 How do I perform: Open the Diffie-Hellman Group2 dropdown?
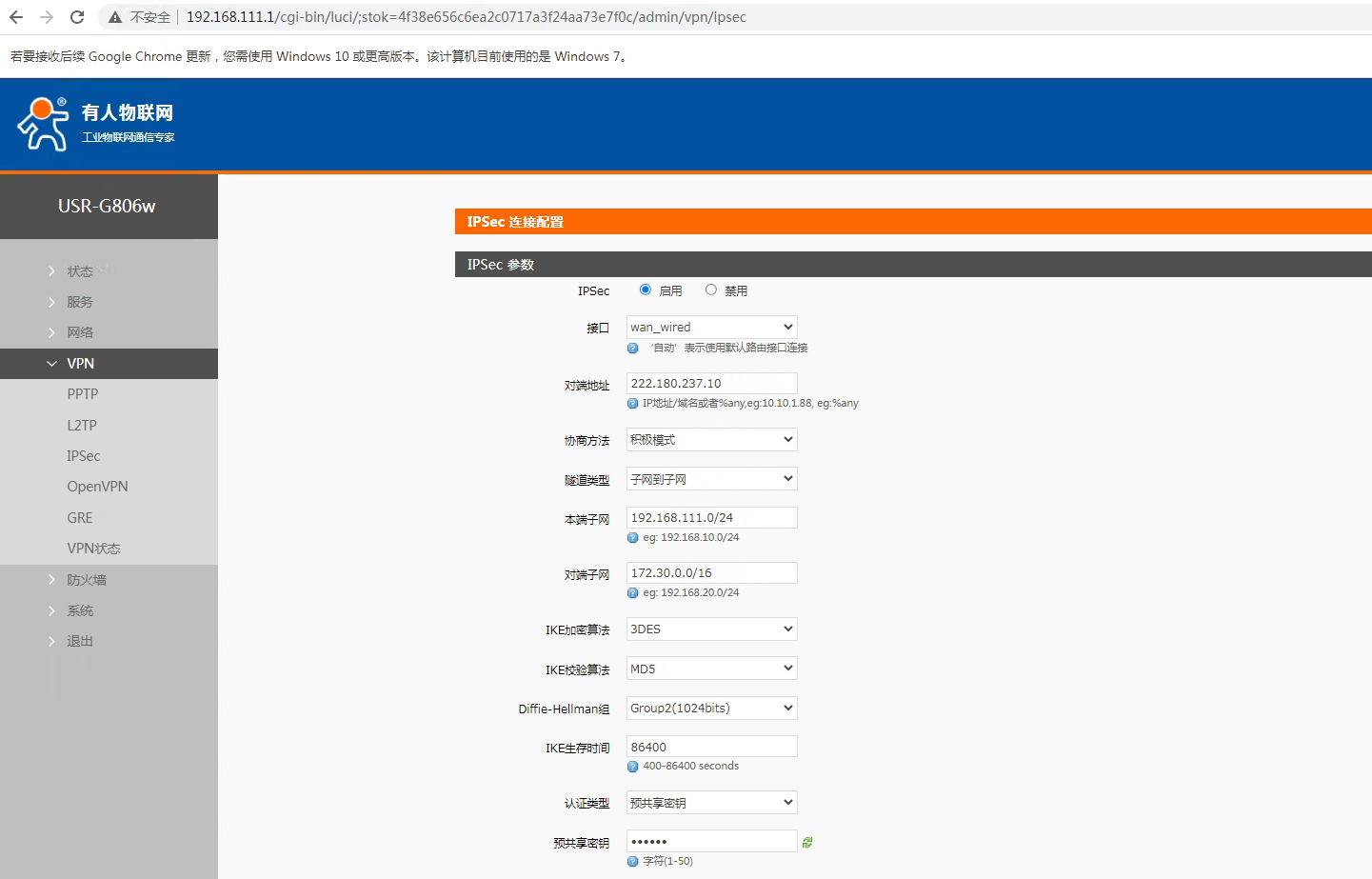coord(711,708)
